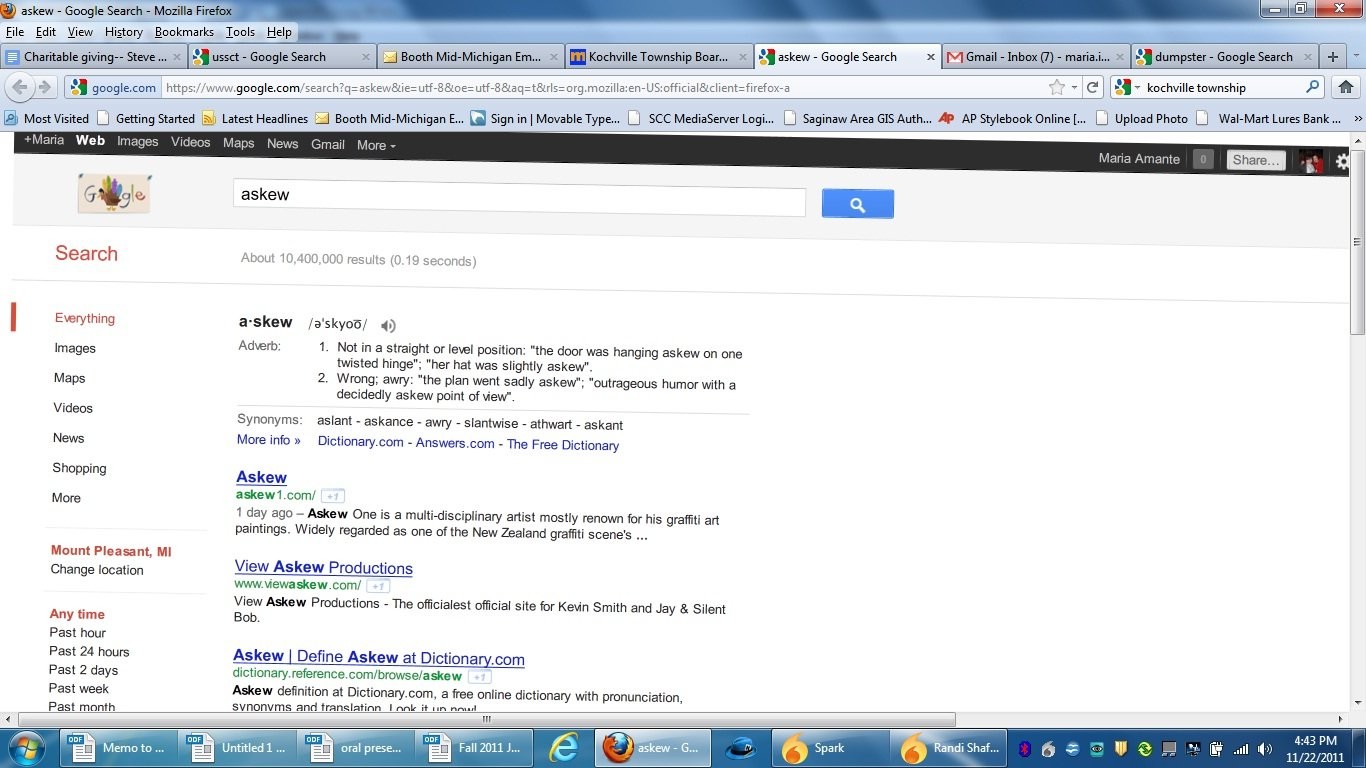Expand the bookmarks toolbar overflow chevron

click(x=1357, y=118)
